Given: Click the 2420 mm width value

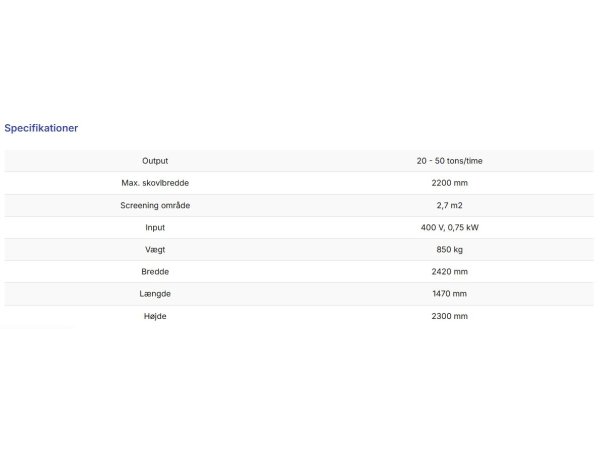Looking at the screenshot, I should (449, 271).
